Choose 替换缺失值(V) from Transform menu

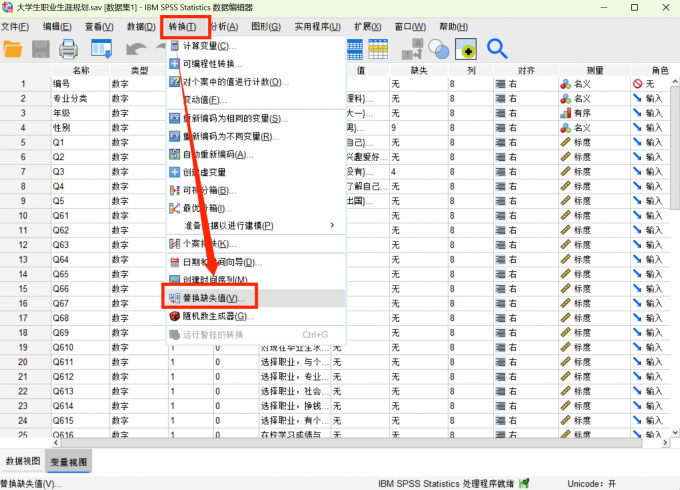point(256,298)
